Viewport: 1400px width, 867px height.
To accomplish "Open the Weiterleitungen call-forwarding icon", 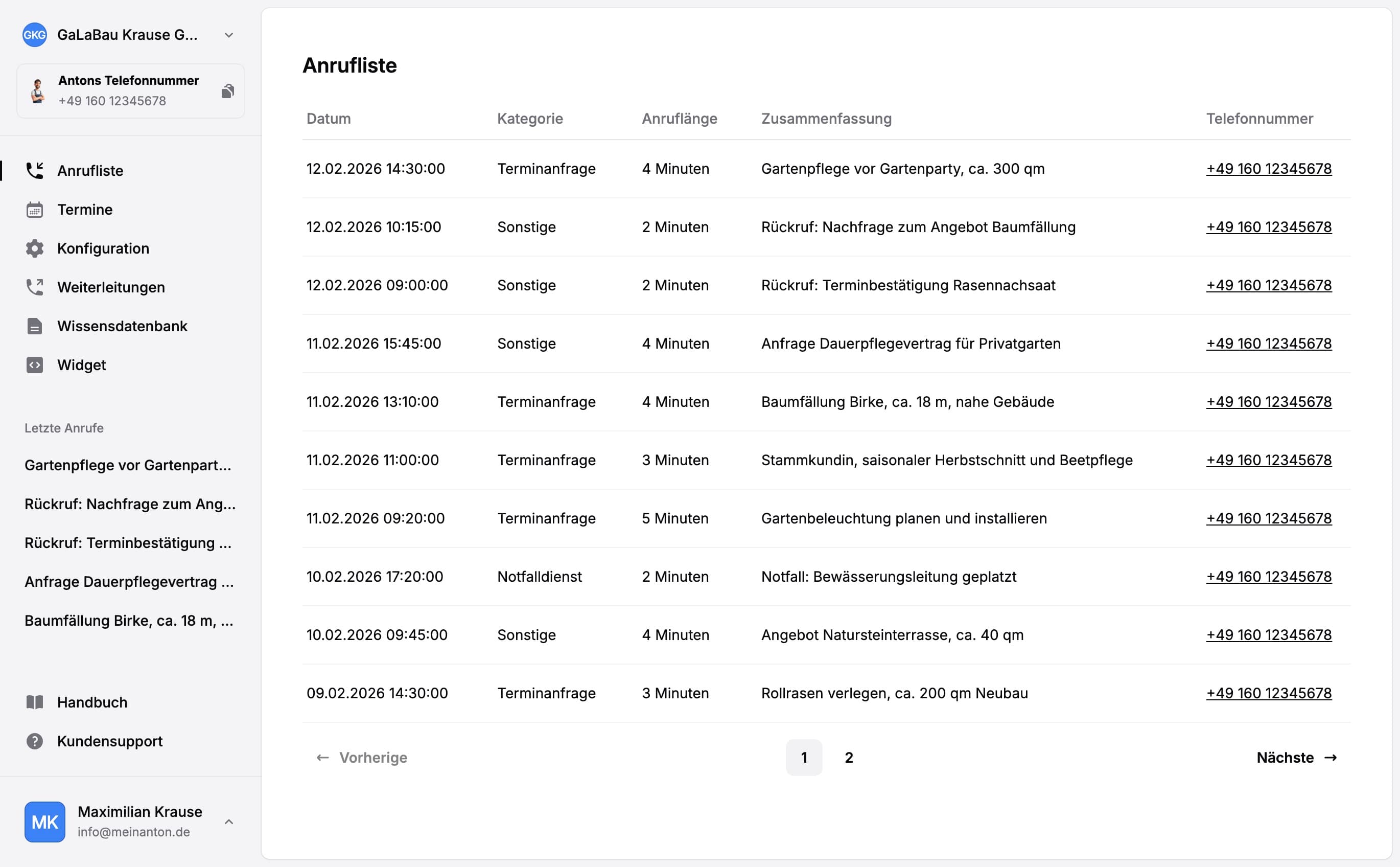I will [x=34, y=287].
